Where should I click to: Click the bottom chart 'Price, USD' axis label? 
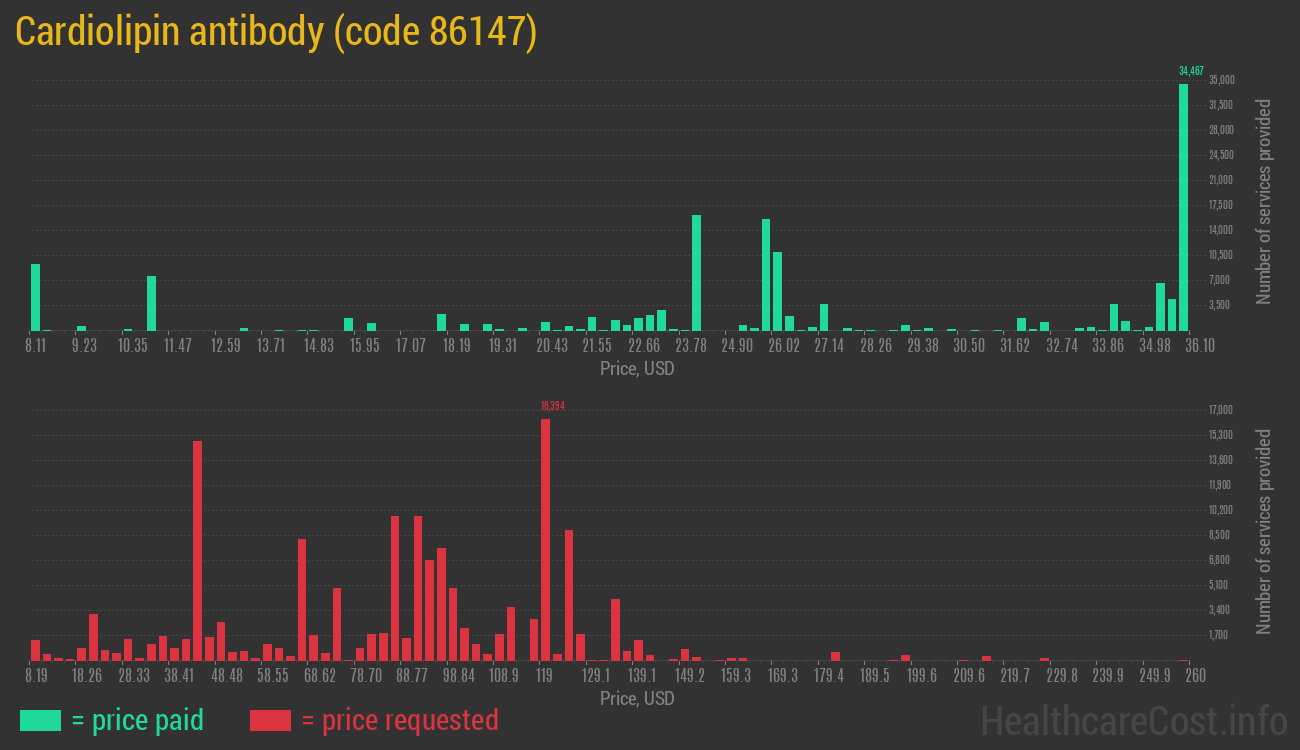[x=637, y=698]
